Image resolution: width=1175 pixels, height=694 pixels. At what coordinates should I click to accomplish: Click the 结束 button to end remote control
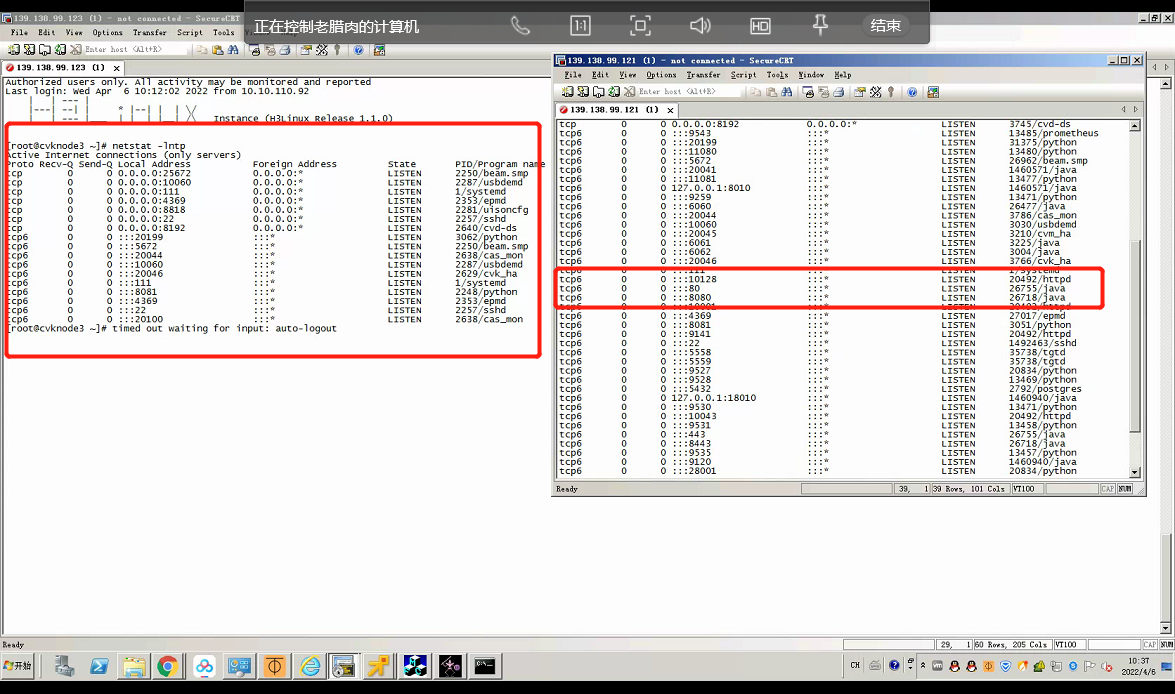point(885,26)
